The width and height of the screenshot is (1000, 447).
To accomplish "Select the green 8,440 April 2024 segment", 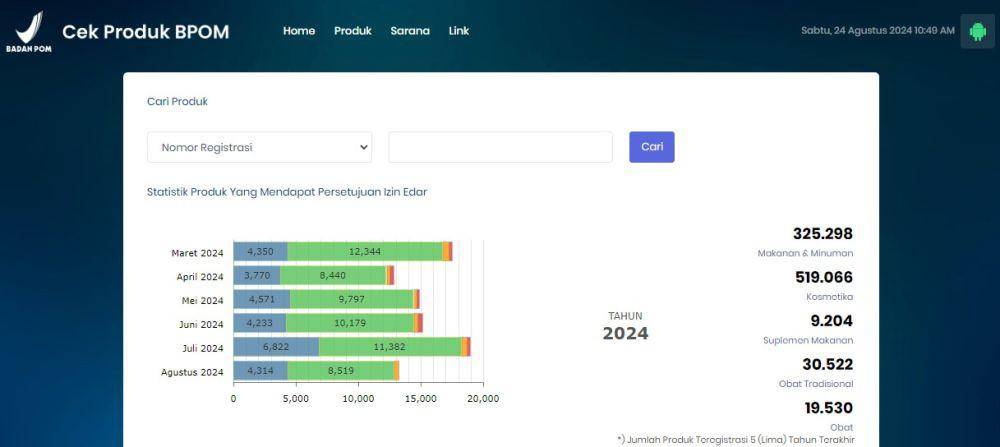I will click(333, 275).
